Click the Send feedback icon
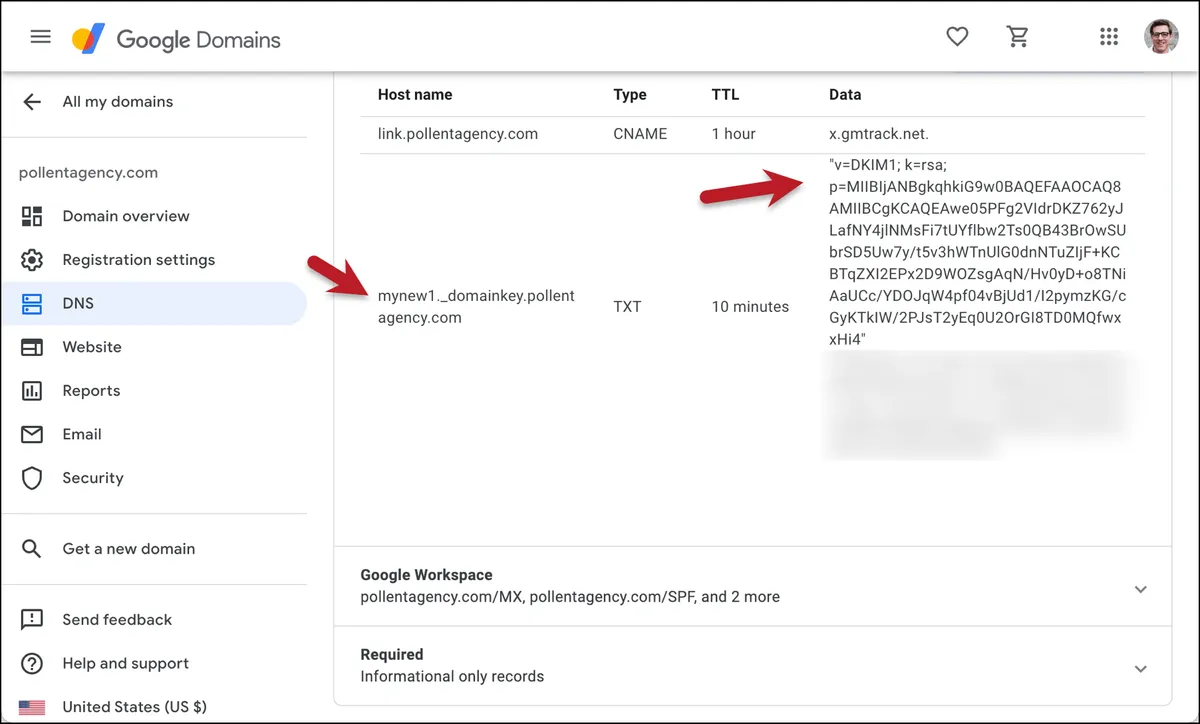Image resolution: width=1200 pixels, height=724 pixels. 32,620
